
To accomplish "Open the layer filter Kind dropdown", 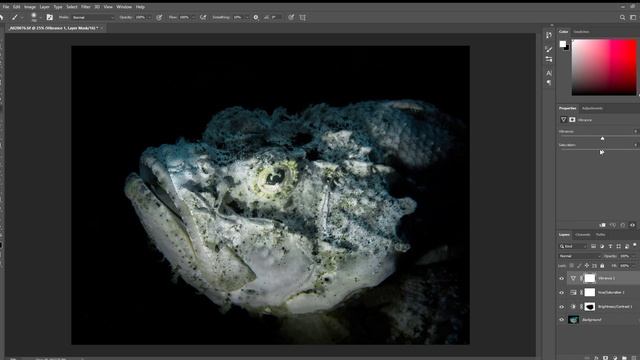I will coord(573,246).
